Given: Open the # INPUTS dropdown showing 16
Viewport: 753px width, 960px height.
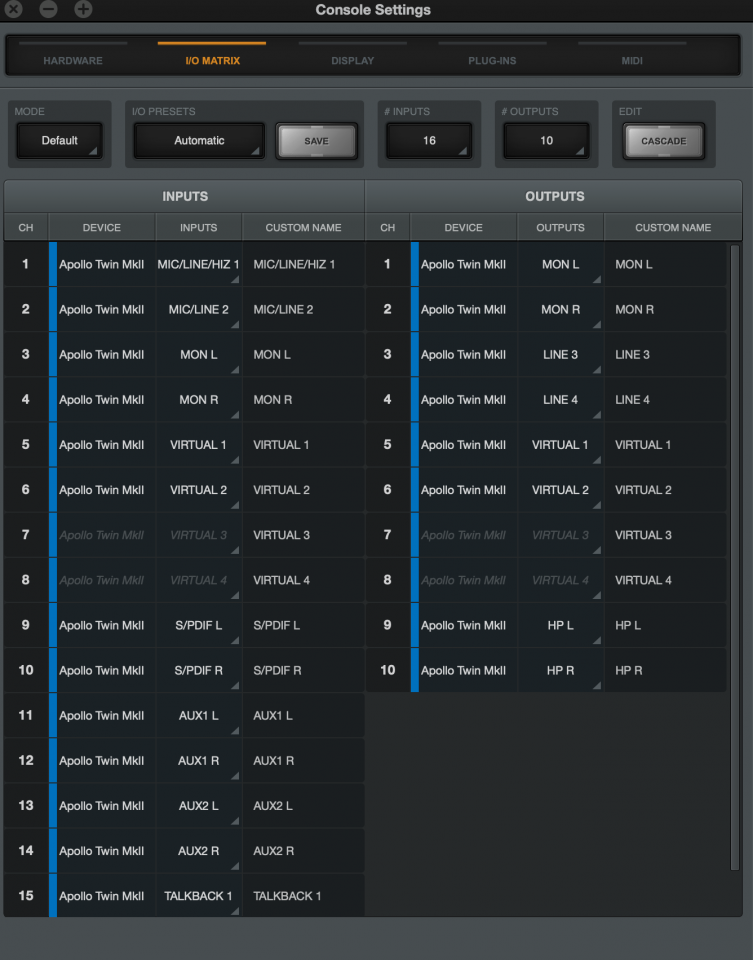Looking at the screenshot, I should pyautogui.click(x=429, y=141).
